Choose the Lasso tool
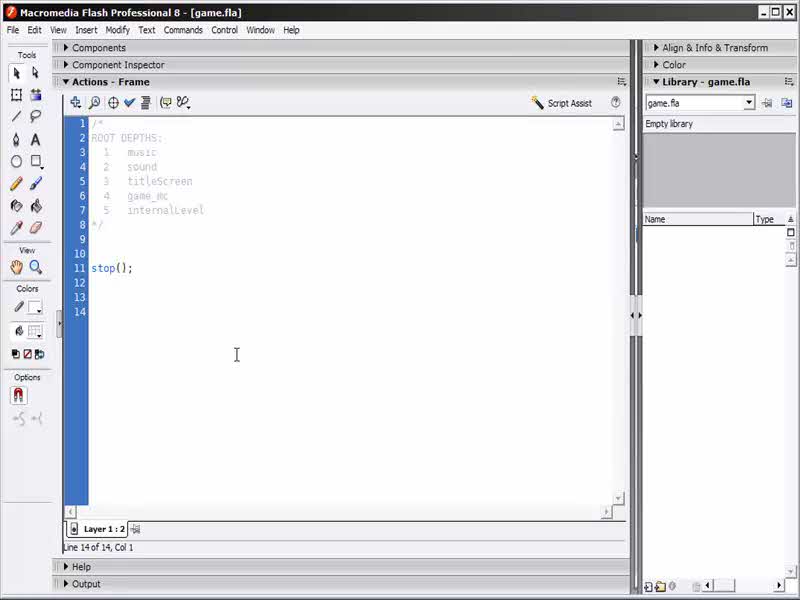Image resolution: width=800 pixels, height=600 pixels. click(36, 117)
